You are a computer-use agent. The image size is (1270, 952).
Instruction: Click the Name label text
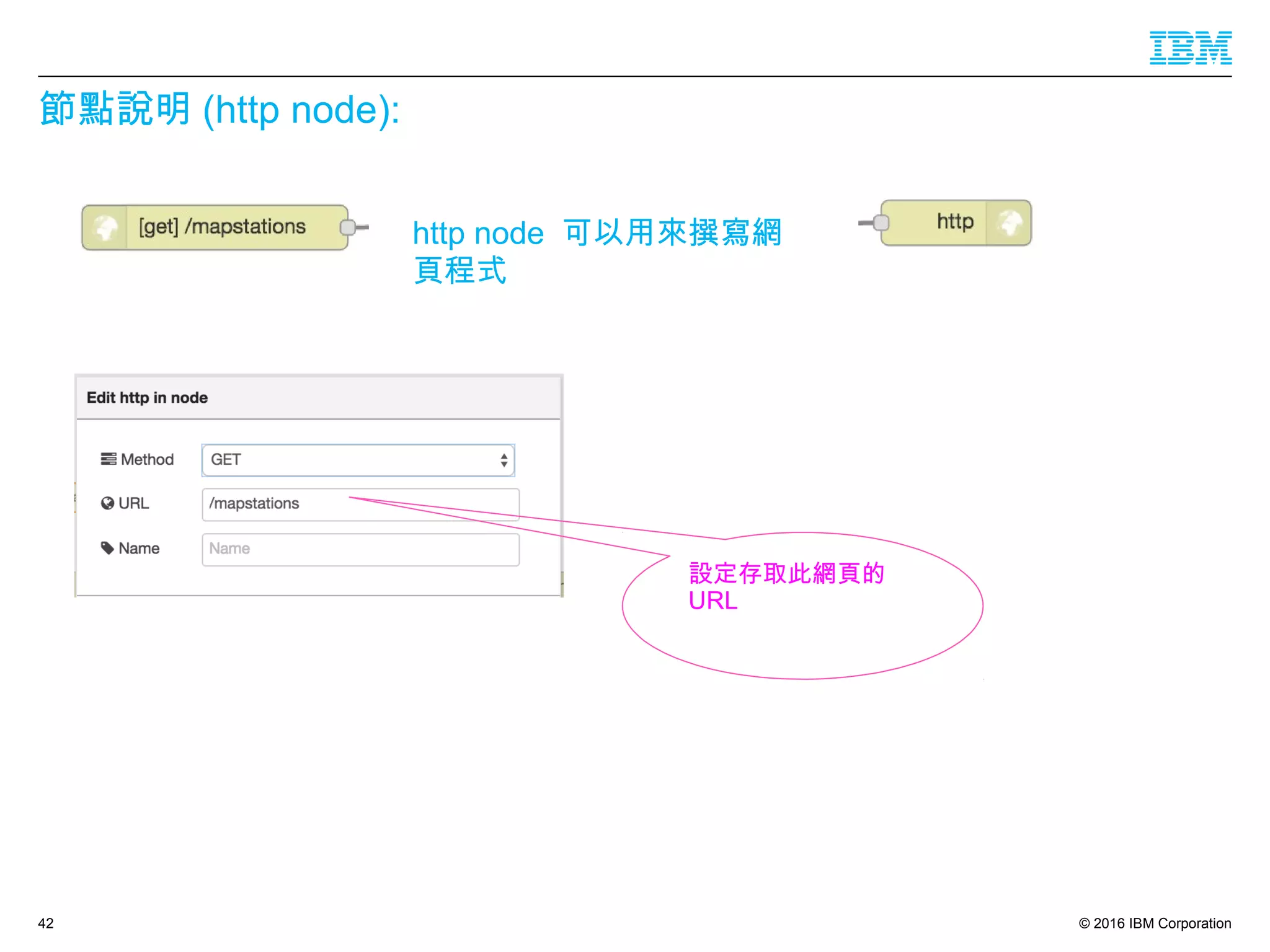pyautogui.click(x=139, y=549)
